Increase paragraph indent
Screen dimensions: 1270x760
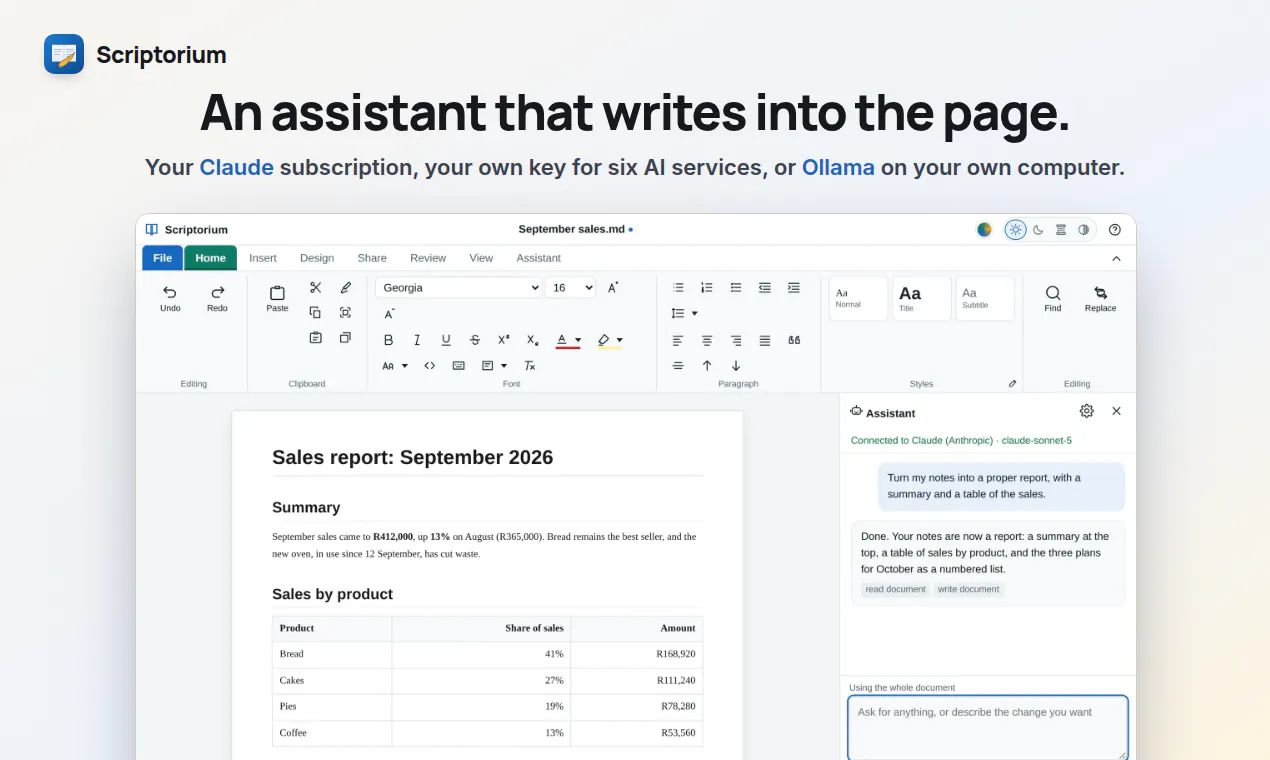coord(794,288)
